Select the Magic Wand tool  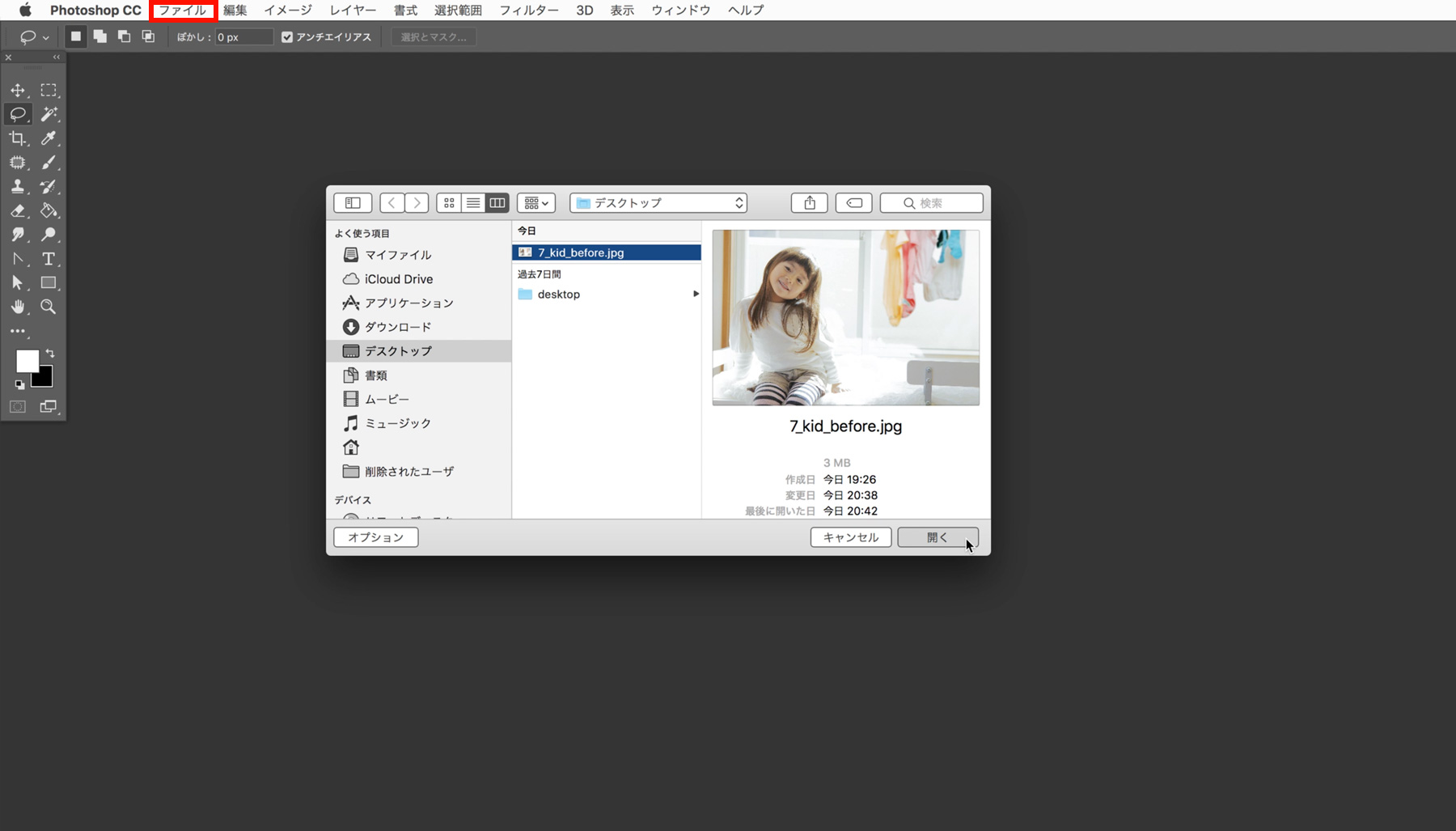click(49, 114)
